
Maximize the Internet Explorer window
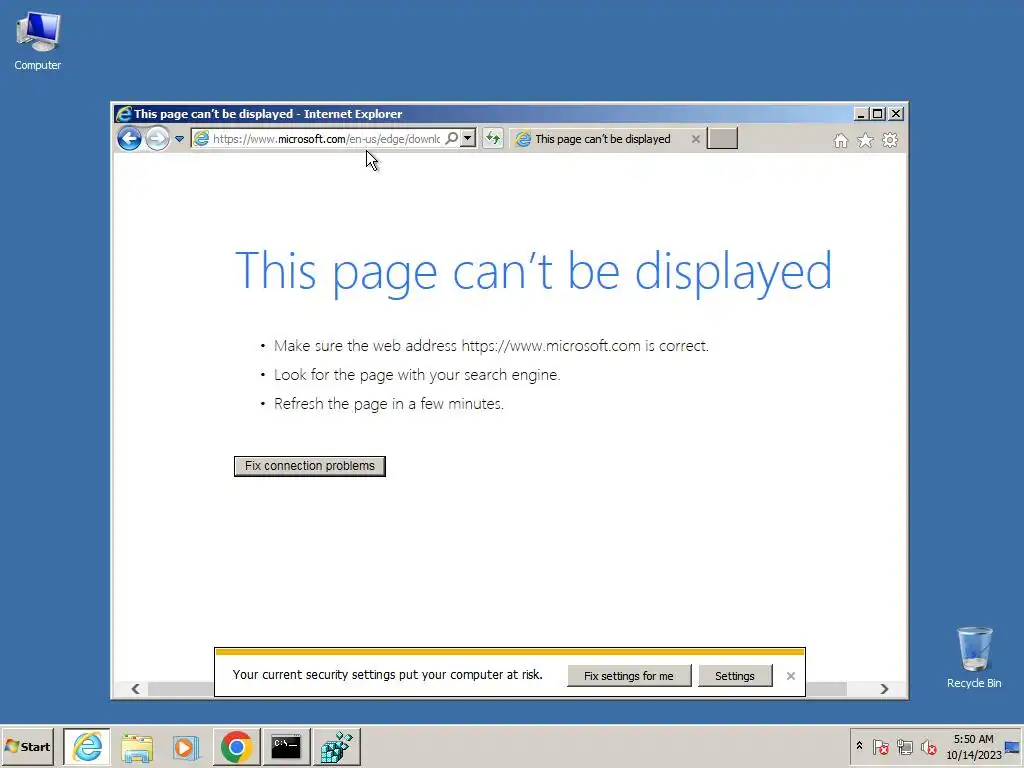[x=878, y=114]
